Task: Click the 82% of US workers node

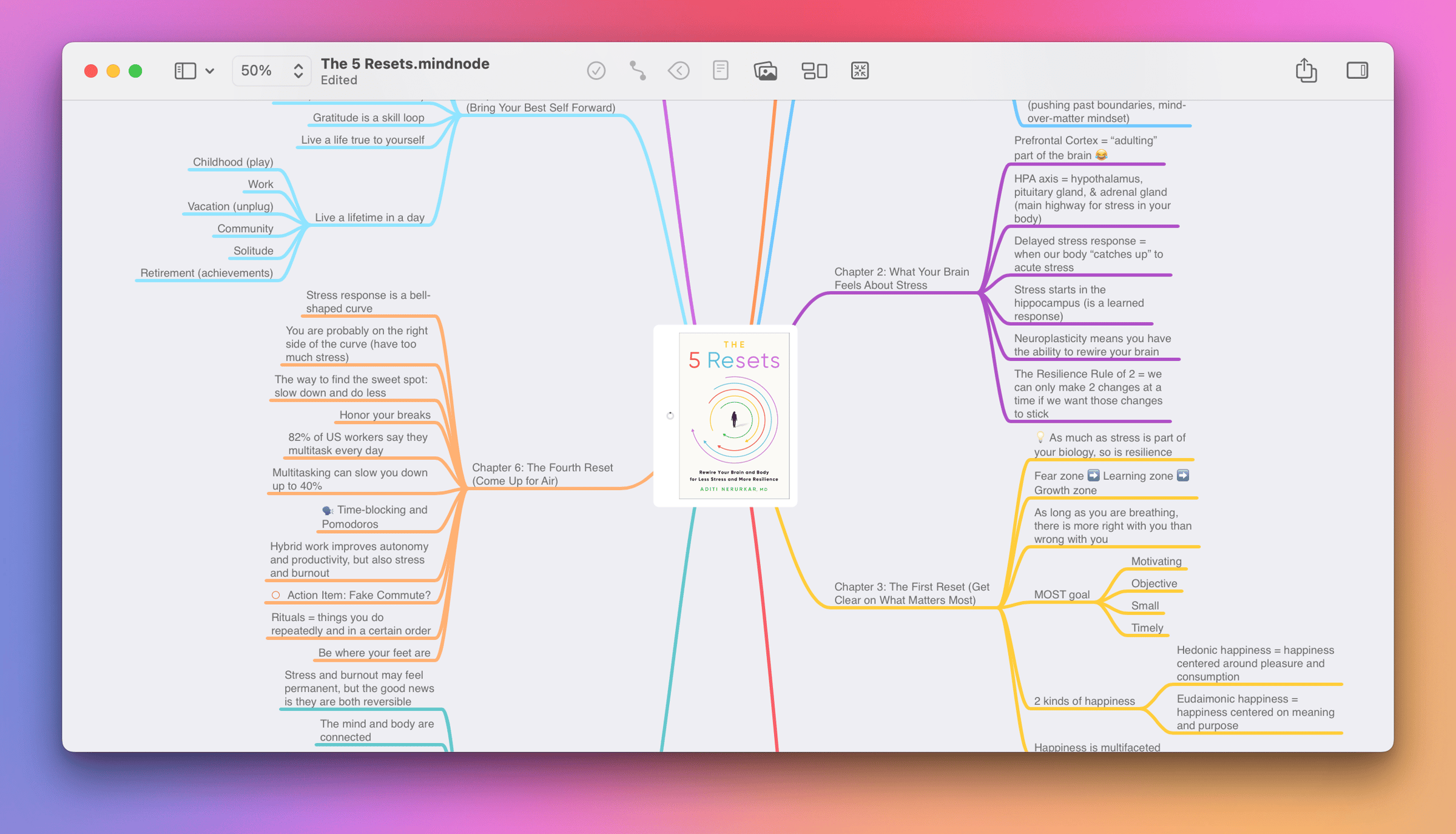Action: click(358, 443)
